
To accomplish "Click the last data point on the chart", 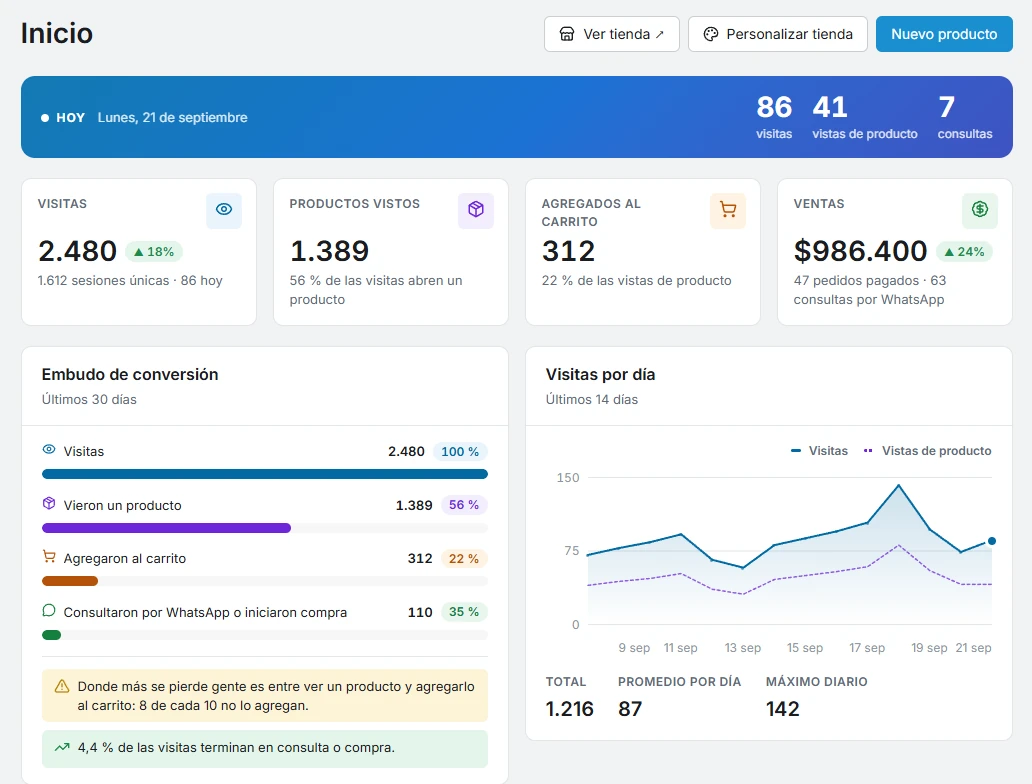I will 992,541.
